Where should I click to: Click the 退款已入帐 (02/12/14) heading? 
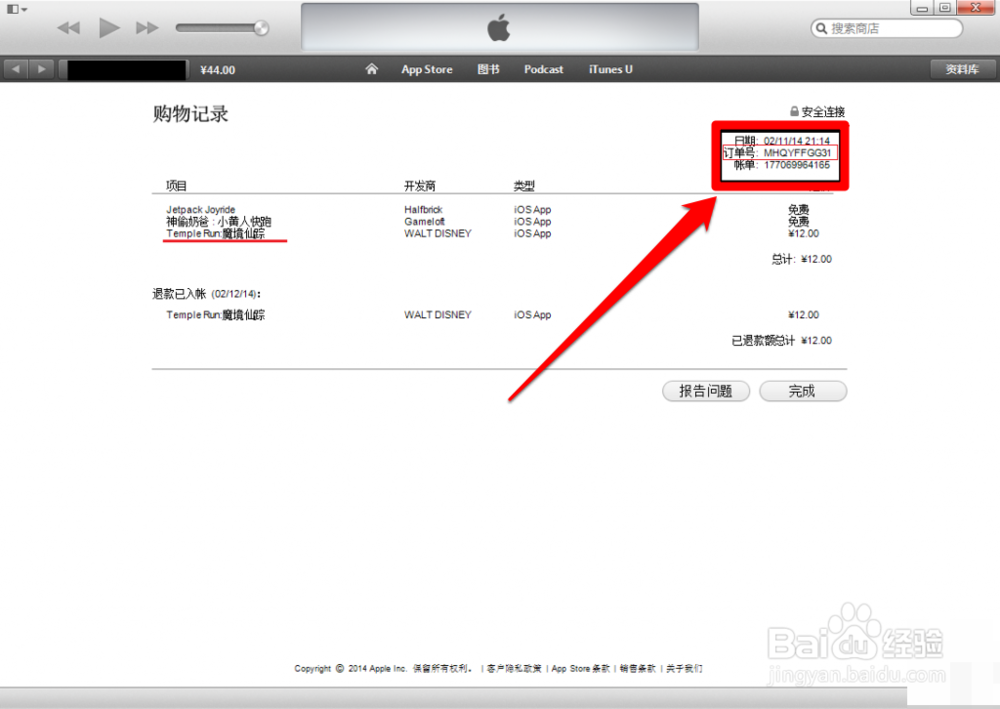tap(207, 294)
